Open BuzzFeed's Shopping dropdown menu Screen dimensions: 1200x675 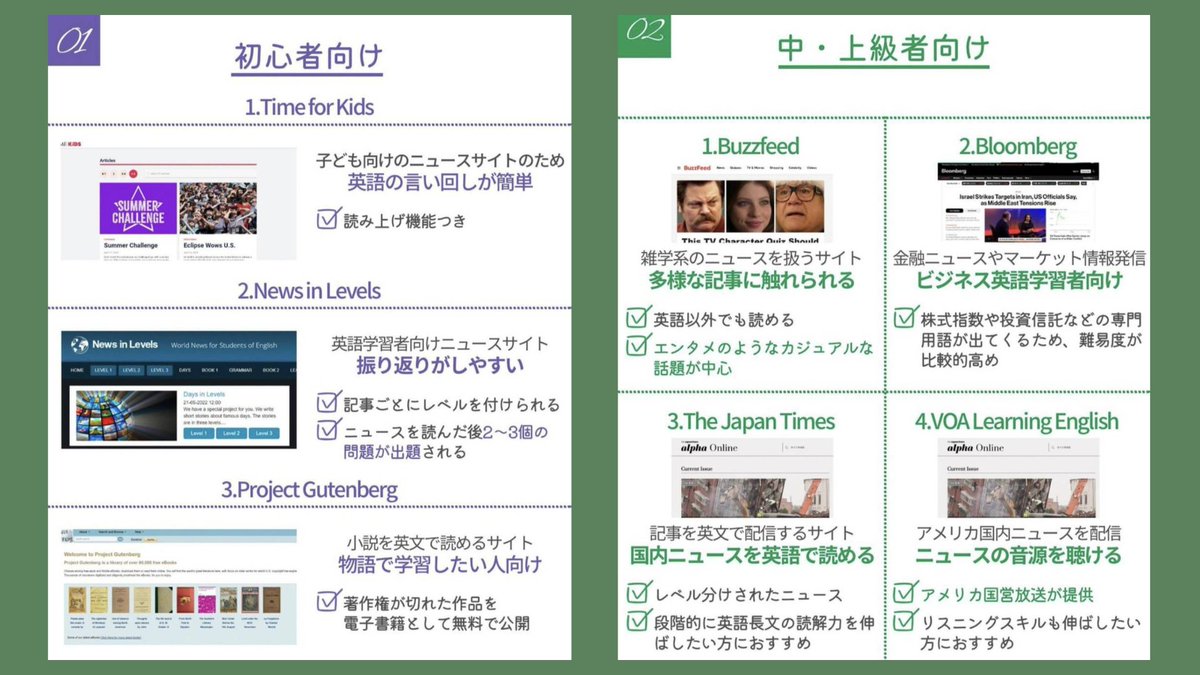pyautogui.click(x=777, y=168)
